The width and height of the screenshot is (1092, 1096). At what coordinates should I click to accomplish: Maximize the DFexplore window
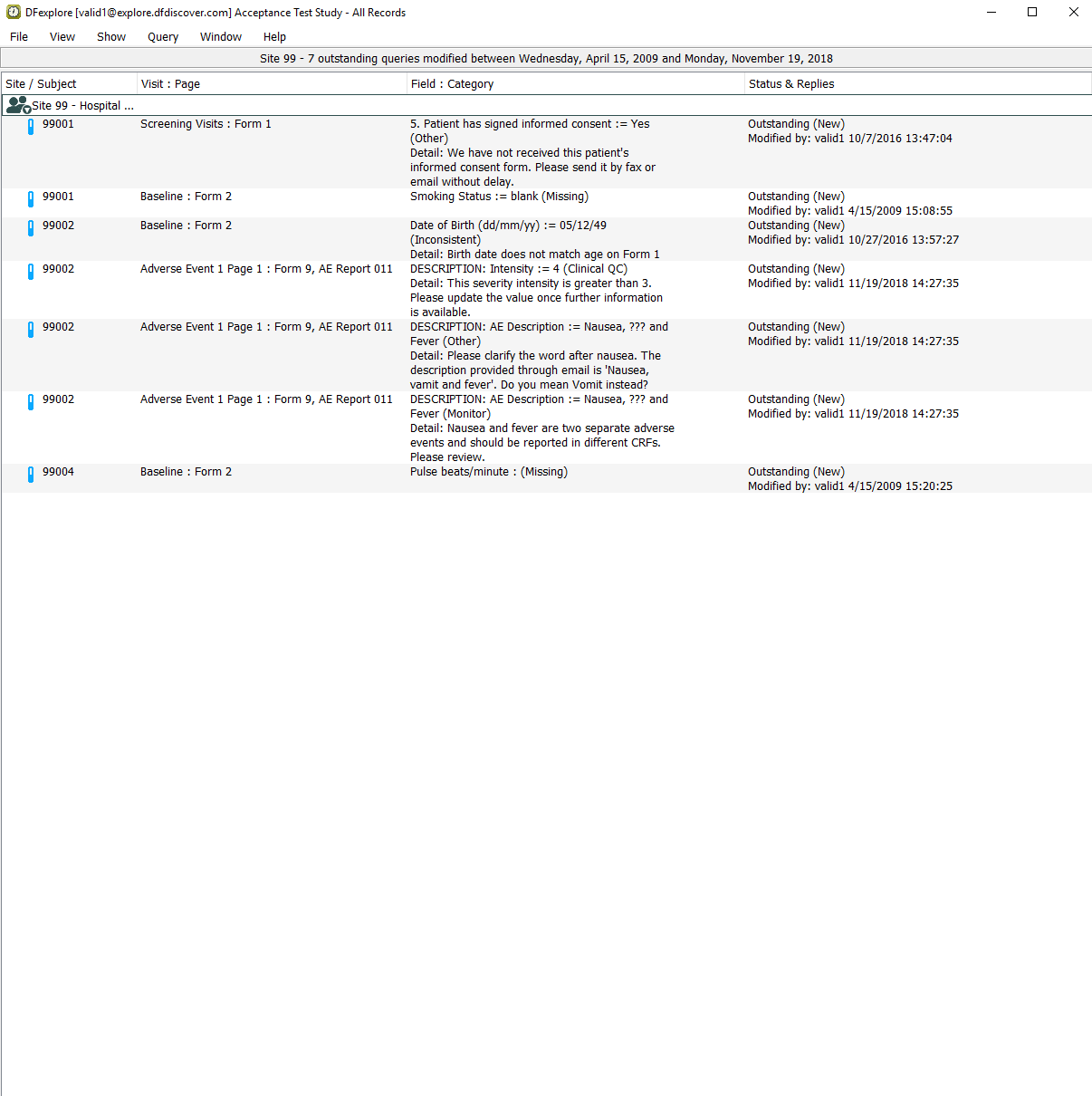tap(1032, 13)
